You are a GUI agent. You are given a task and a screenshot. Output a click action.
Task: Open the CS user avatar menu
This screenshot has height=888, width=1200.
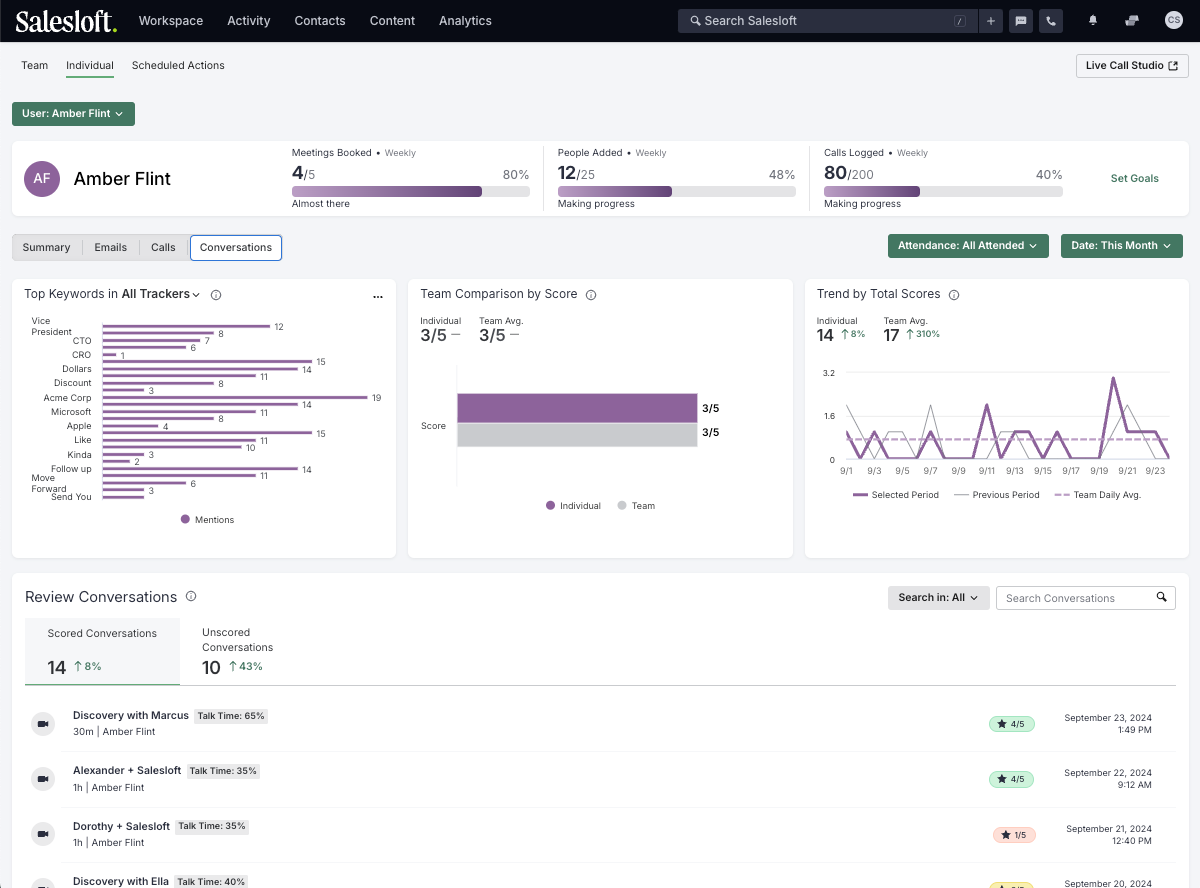tap(1173, 21)
